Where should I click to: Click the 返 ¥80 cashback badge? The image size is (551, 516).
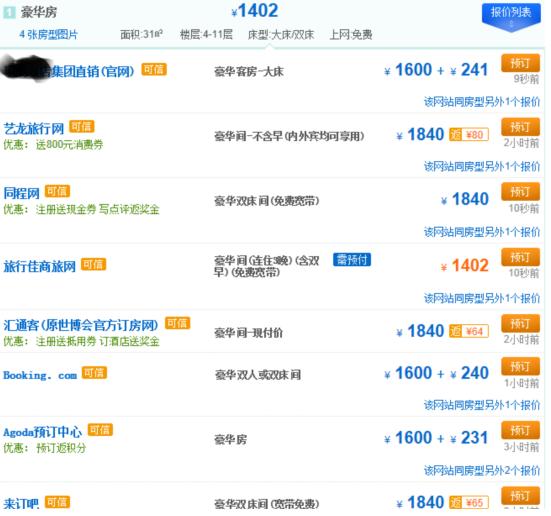pos(469,134)
